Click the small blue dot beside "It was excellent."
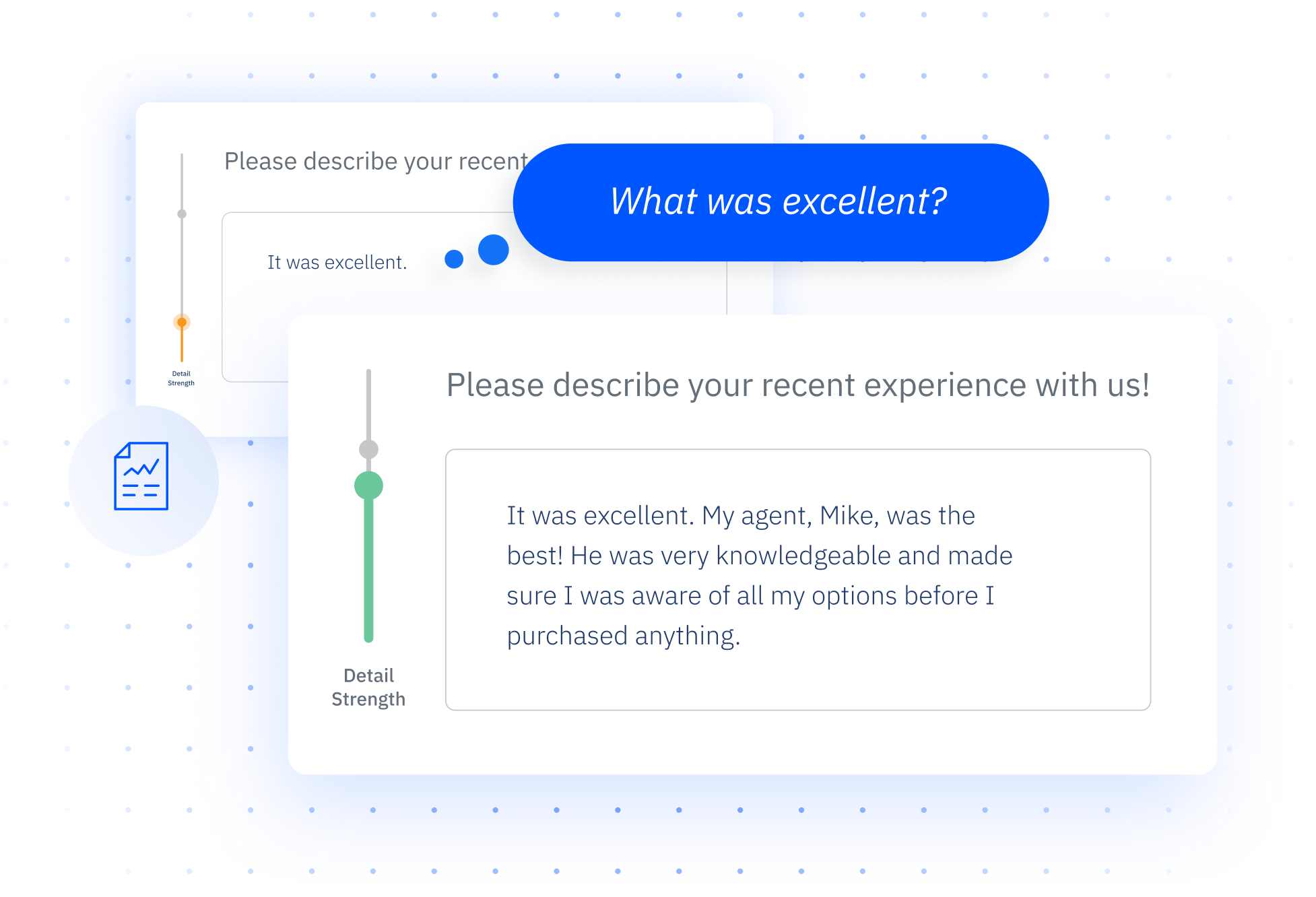This screenshot has width=1316, height=897. [x=454, y=259]
